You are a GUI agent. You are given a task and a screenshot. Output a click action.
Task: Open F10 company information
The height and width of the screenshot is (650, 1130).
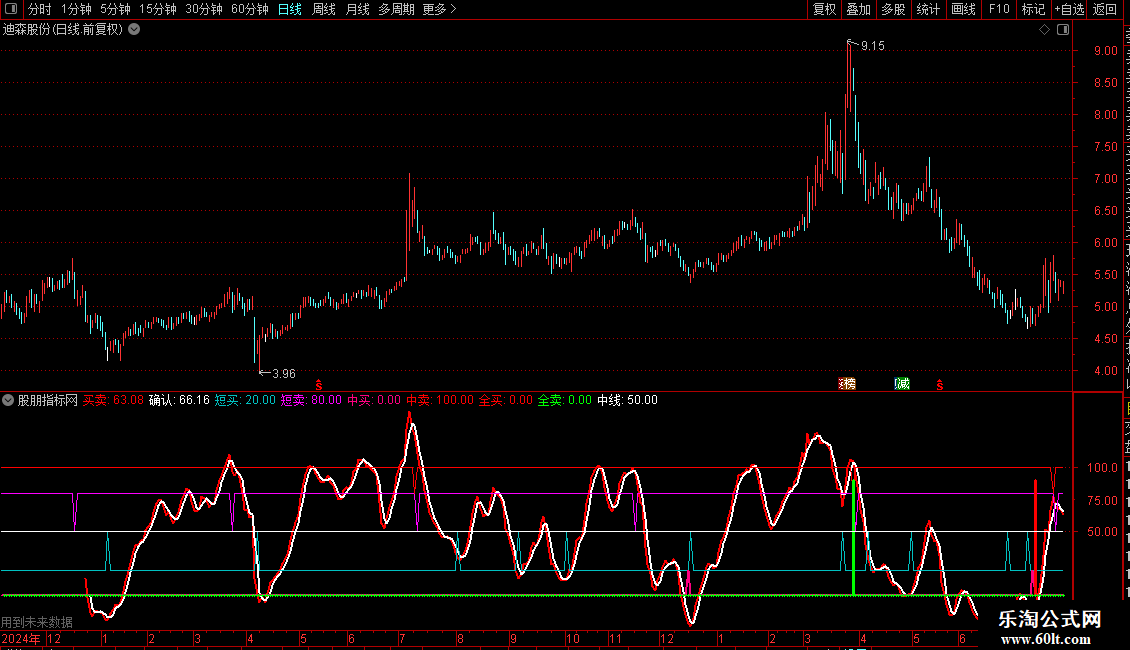coord(999,9)
